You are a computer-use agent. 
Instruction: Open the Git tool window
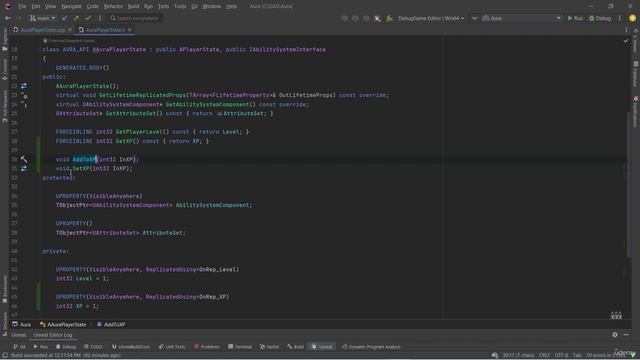point(19,347)
